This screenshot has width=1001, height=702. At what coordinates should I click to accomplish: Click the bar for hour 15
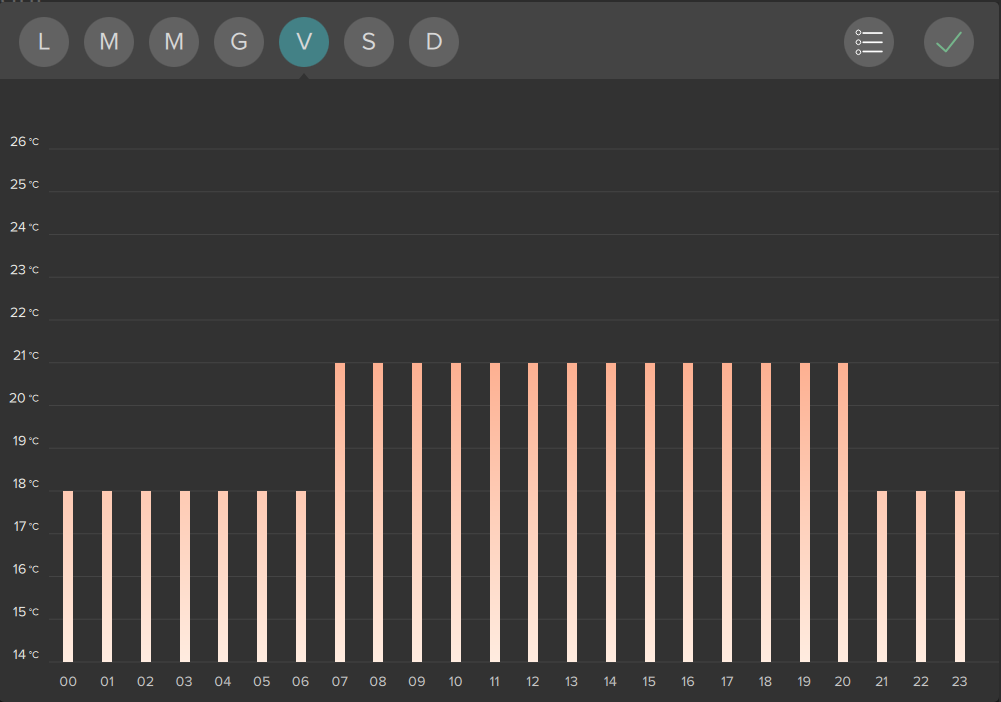point(650,512)
